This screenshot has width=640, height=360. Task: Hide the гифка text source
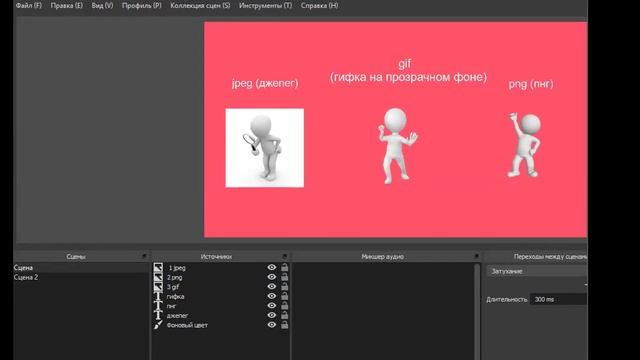click(271, 296)
